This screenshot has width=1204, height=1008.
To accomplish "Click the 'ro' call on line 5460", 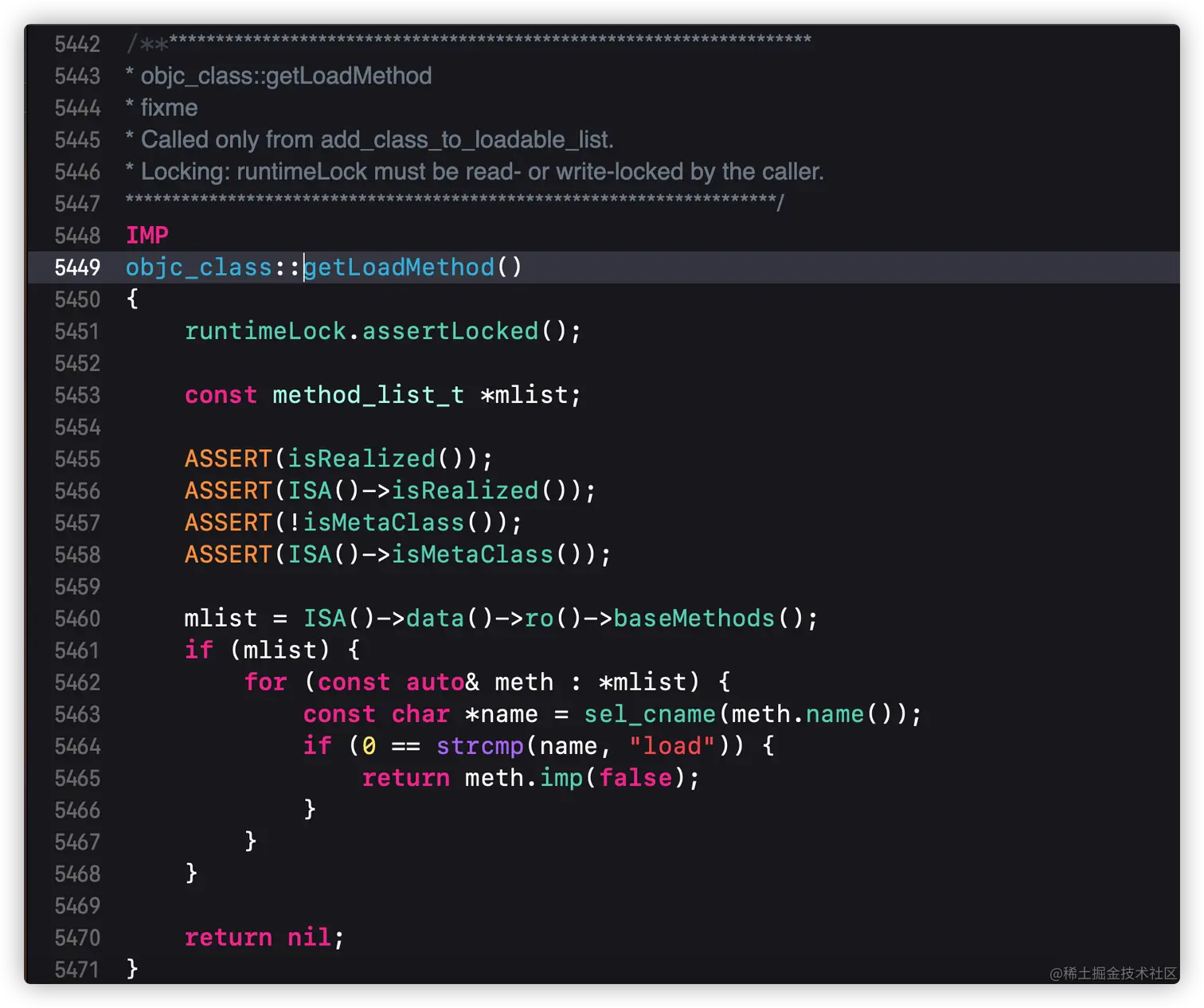I will tap(539, 619).
